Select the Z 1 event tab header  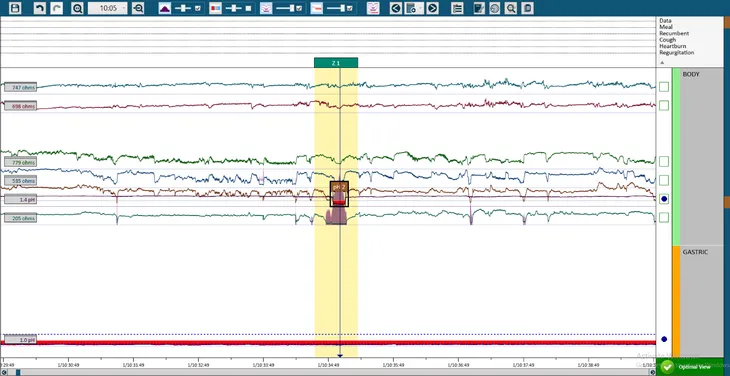[x=336, y=63]
